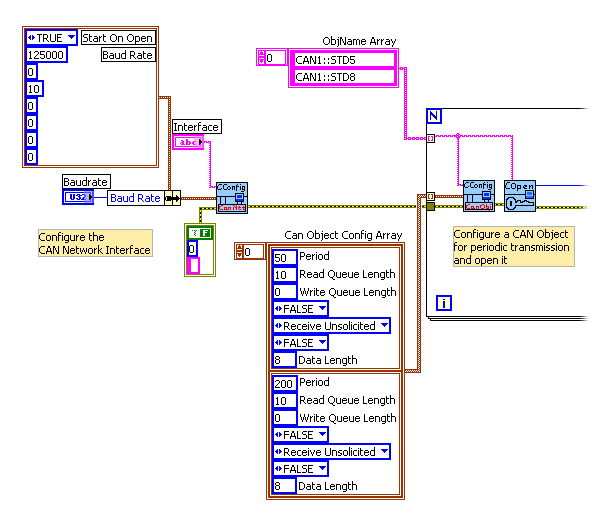Click Read Queue Length 10 in first cluster
592x514 pixels.
pyautogui.click(x=284, y=275)
